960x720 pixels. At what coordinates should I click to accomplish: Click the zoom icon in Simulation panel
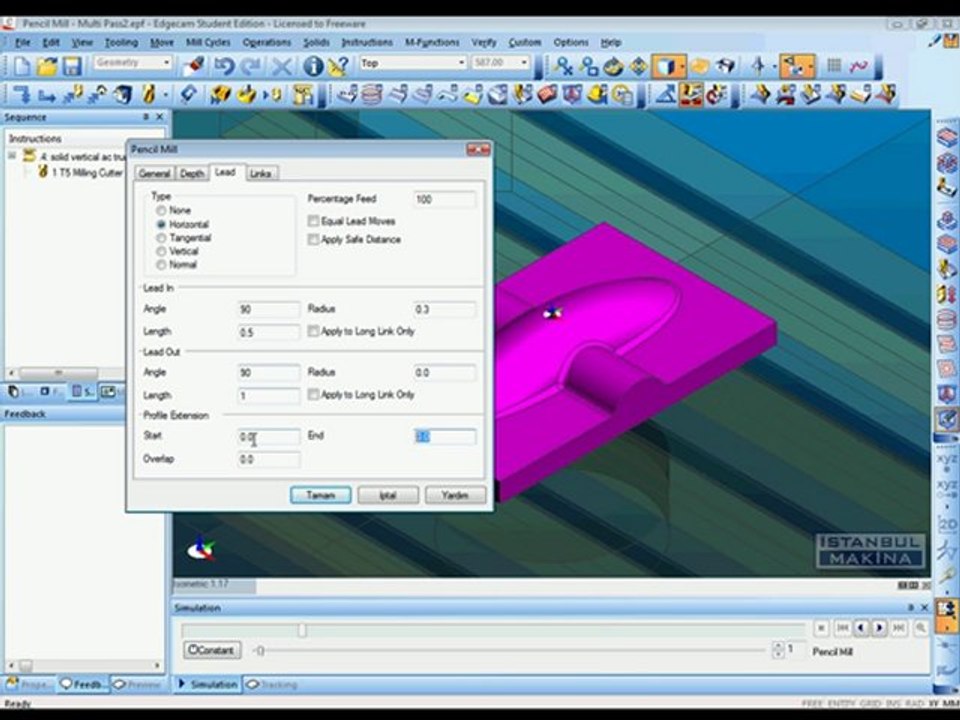920,628
